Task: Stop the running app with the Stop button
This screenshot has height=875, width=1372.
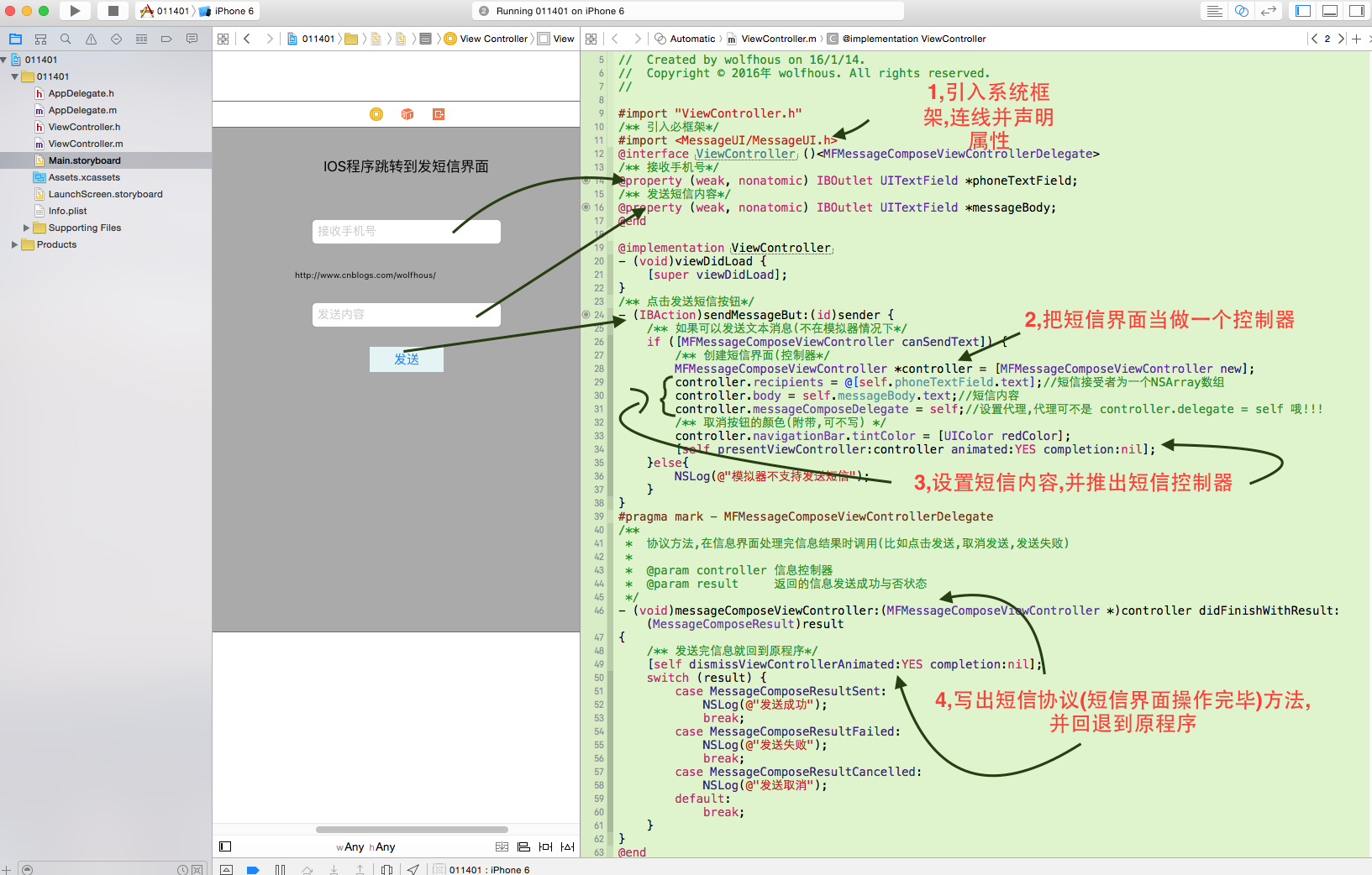Action: (x=114, y=11)
